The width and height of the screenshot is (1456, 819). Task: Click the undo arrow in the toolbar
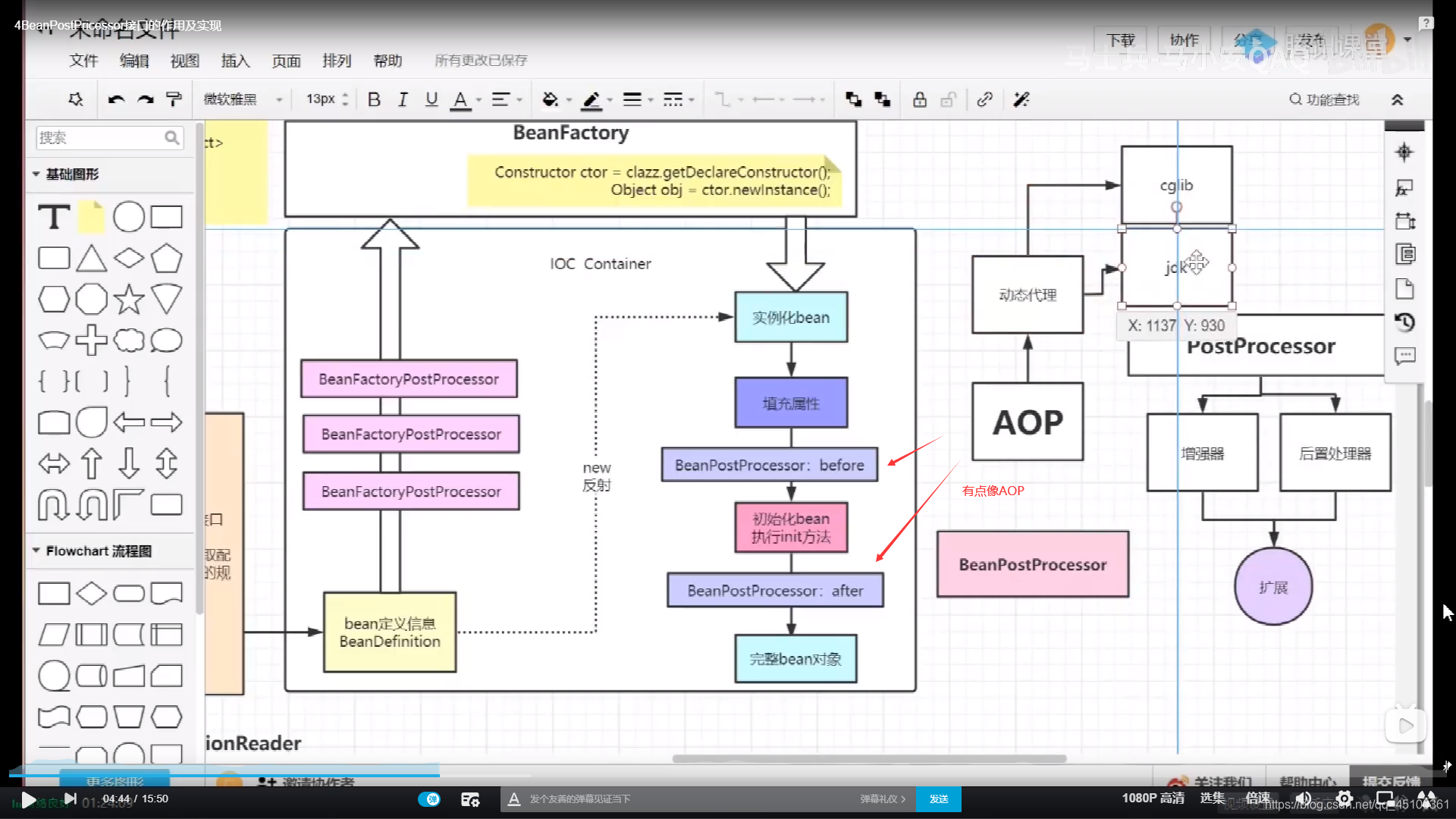coord(116,99)
